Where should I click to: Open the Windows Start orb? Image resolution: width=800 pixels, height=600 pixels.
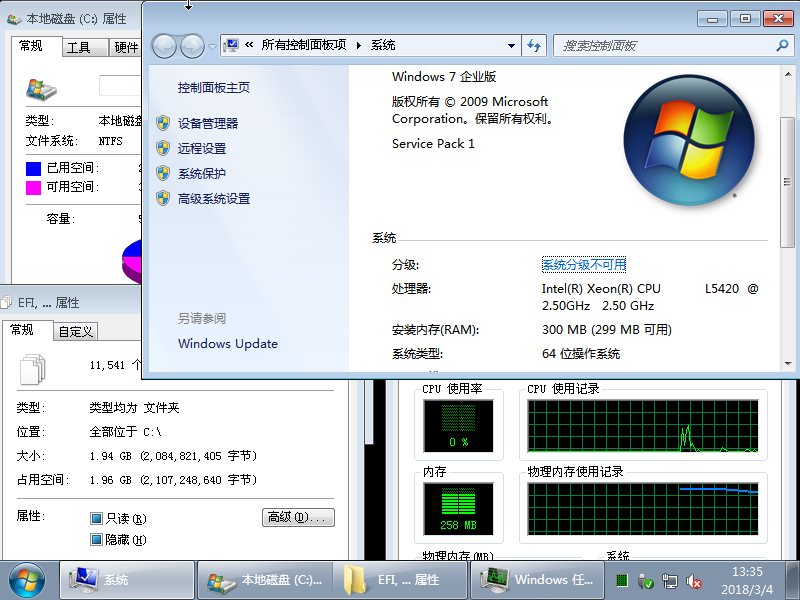(x=27, y=580)
